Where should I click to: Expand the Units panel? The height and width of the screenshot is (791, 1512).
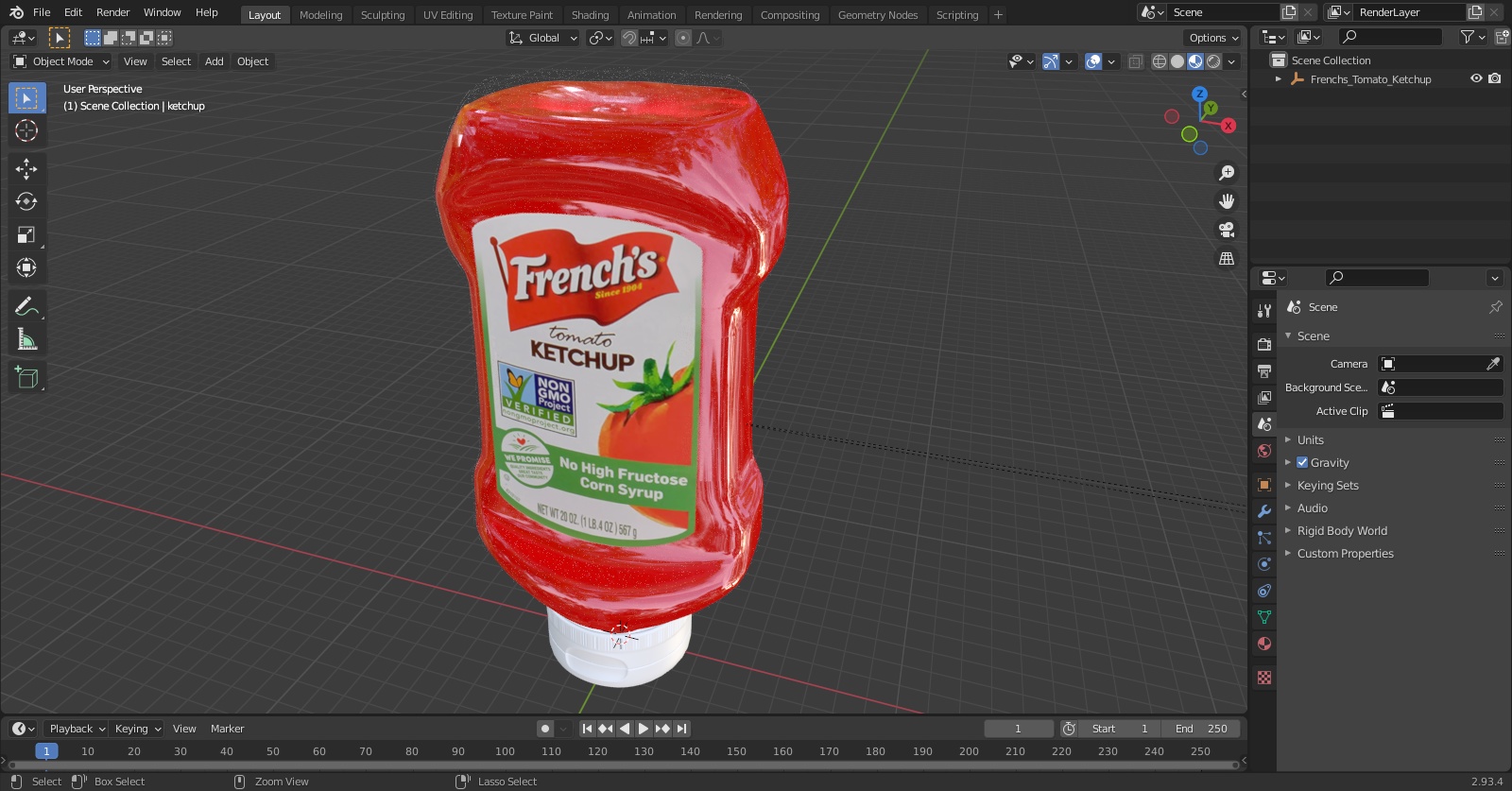(x=1310, y=440)
